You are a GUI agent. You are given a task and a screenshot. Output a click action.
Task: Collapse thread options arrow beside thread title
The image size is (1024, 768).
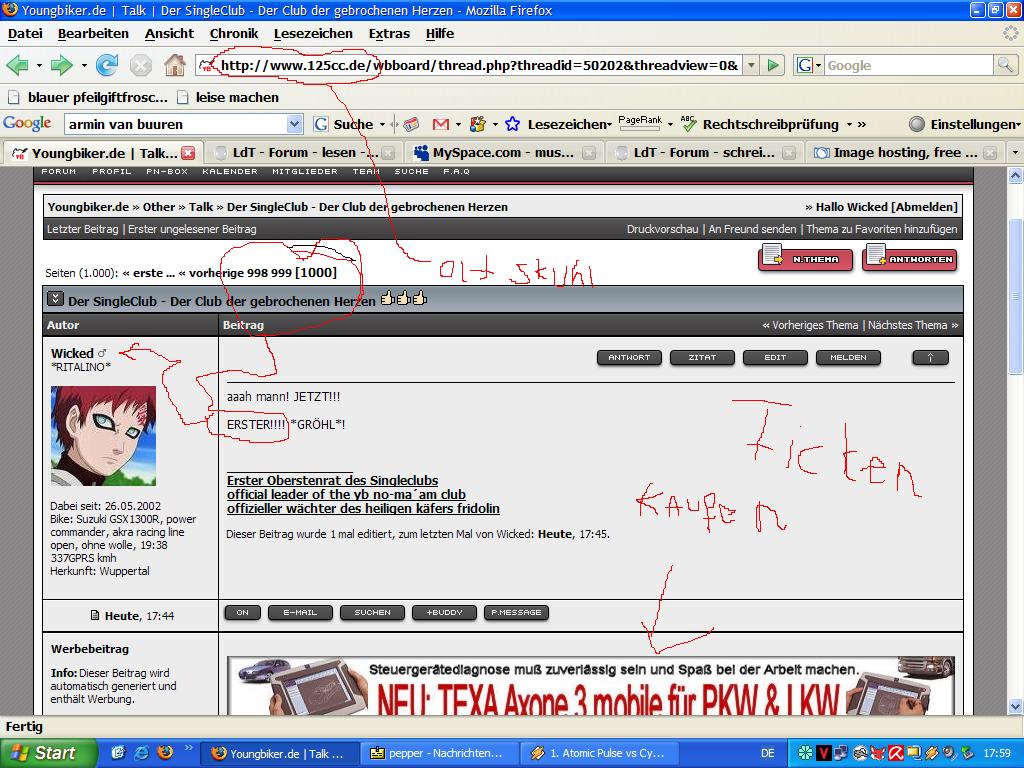pyautogui.click(x=56, y=299)
